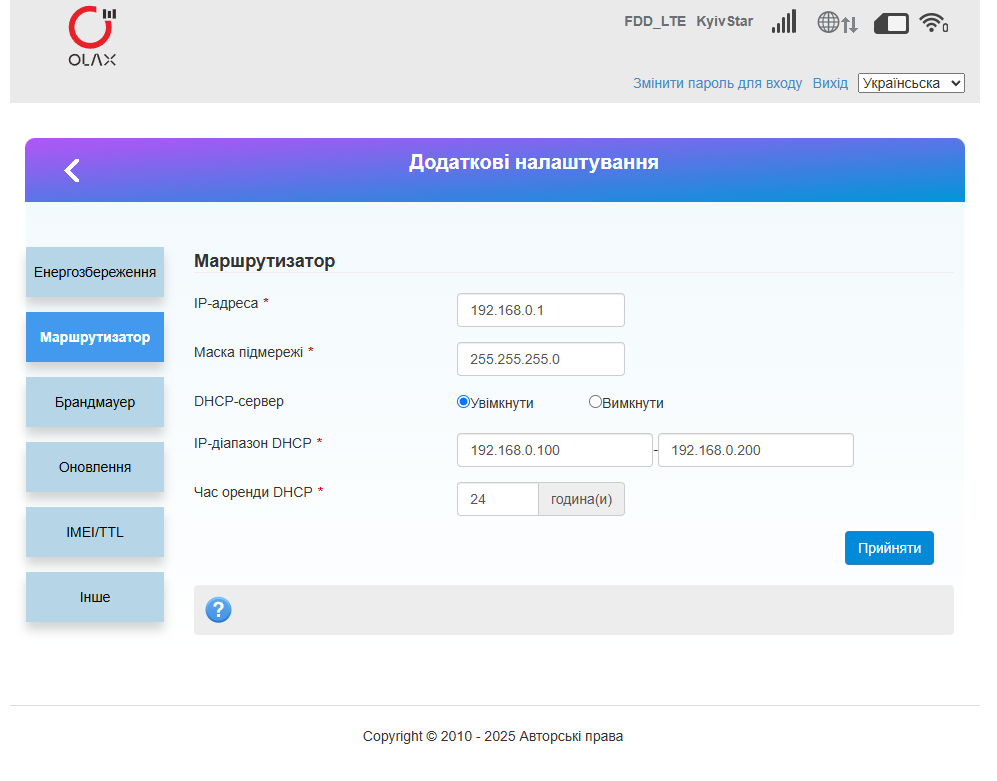Click the battery status icon
Image resolution: width=997 pixels, height=781 pixels.
891,24
